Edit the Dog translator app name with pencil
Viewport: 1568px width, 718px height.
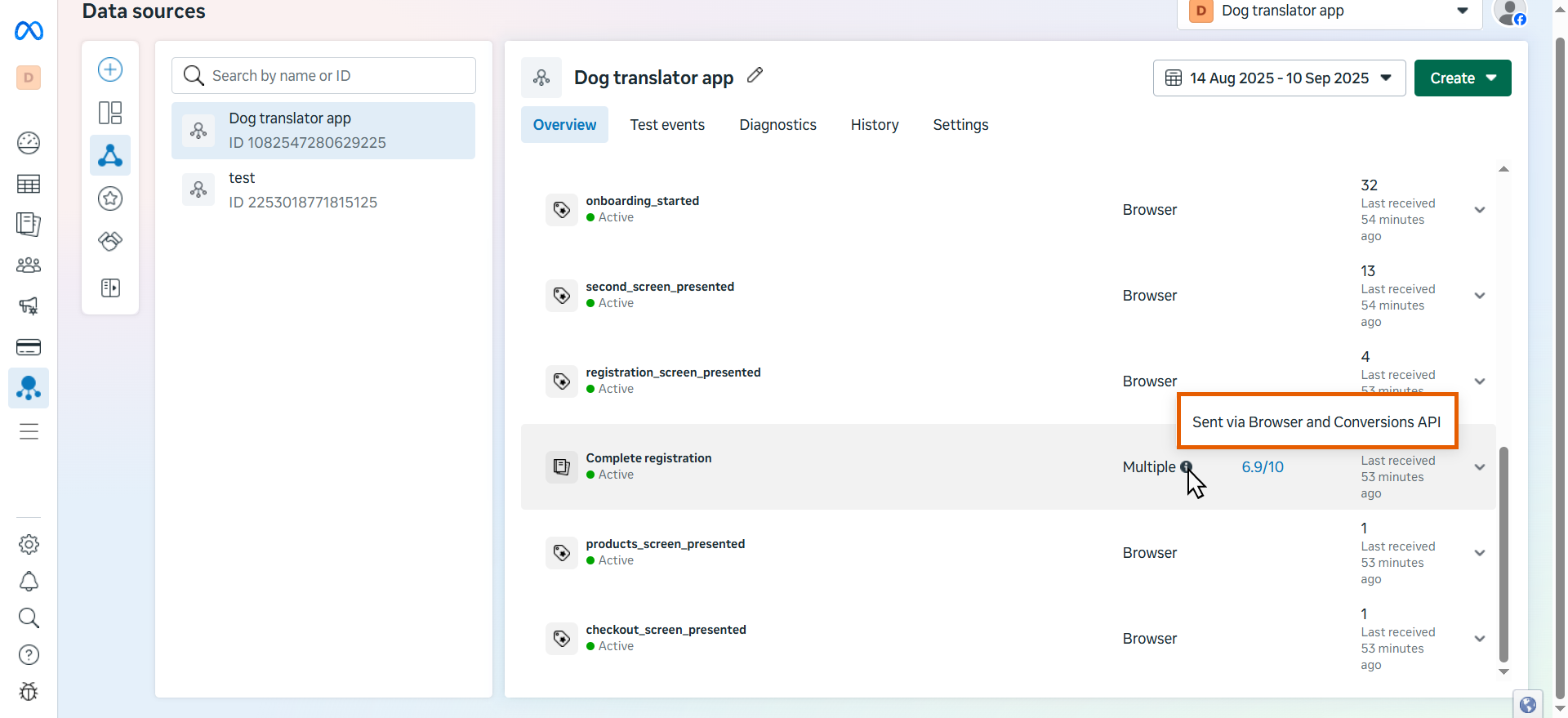click(x=755, y=75)
